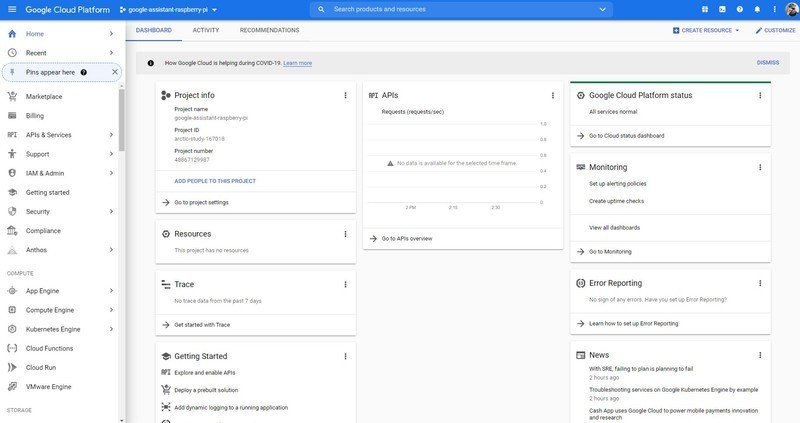Click the Customize dashboard button

775,30
